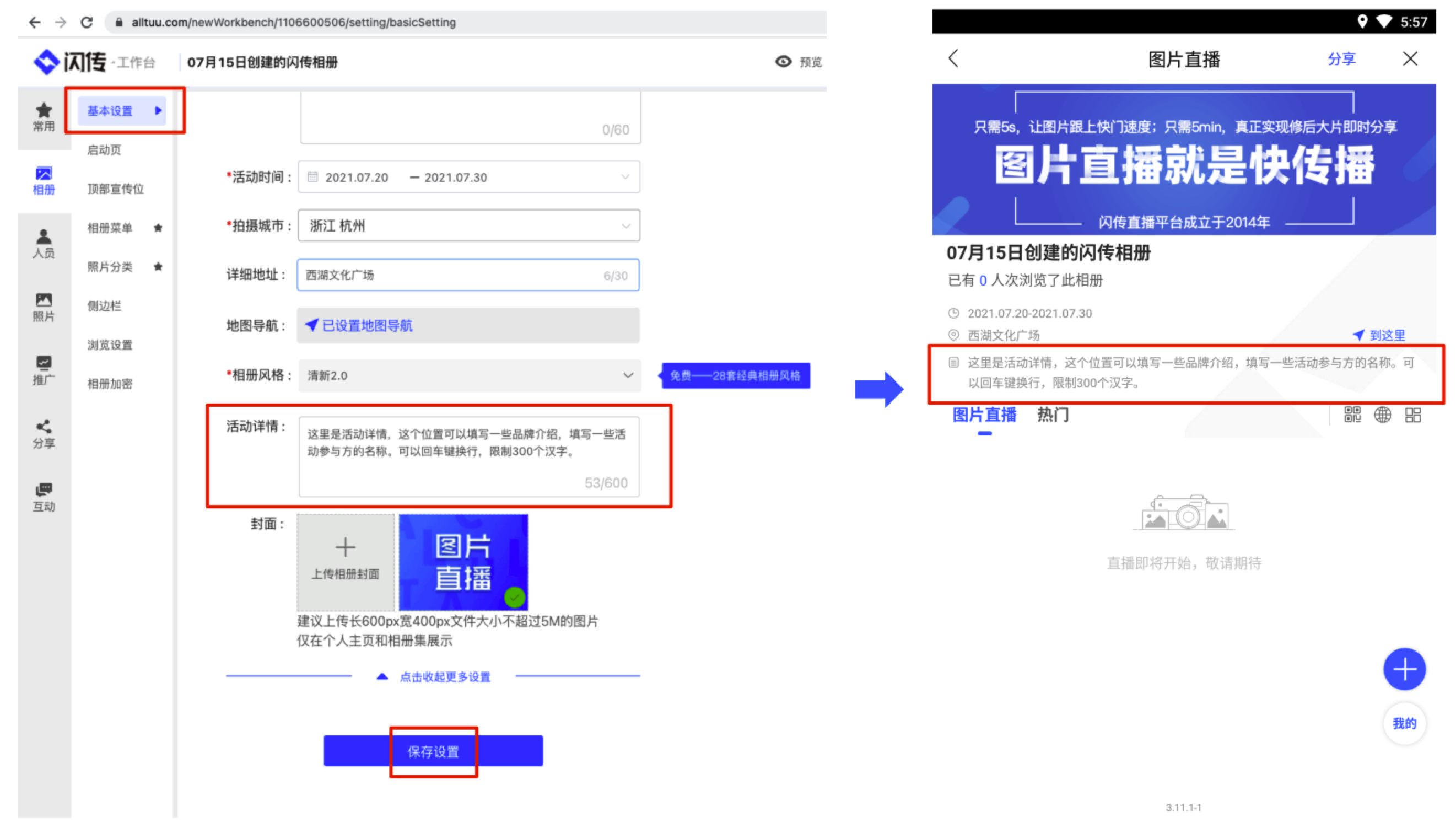Click the 活动详情 text area

tap(469, 456)
